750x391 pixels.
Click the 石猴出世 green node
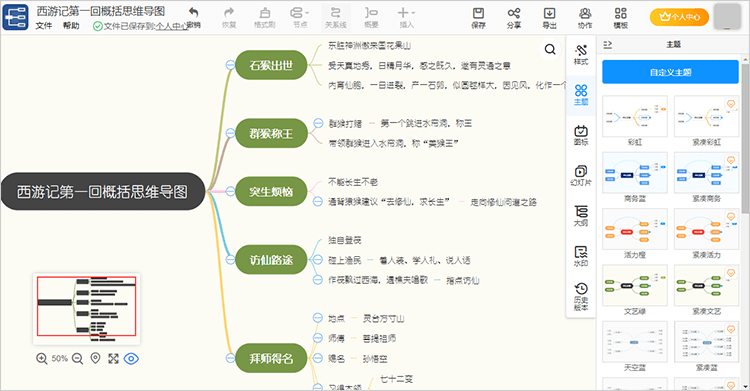[x=271, y=65]
